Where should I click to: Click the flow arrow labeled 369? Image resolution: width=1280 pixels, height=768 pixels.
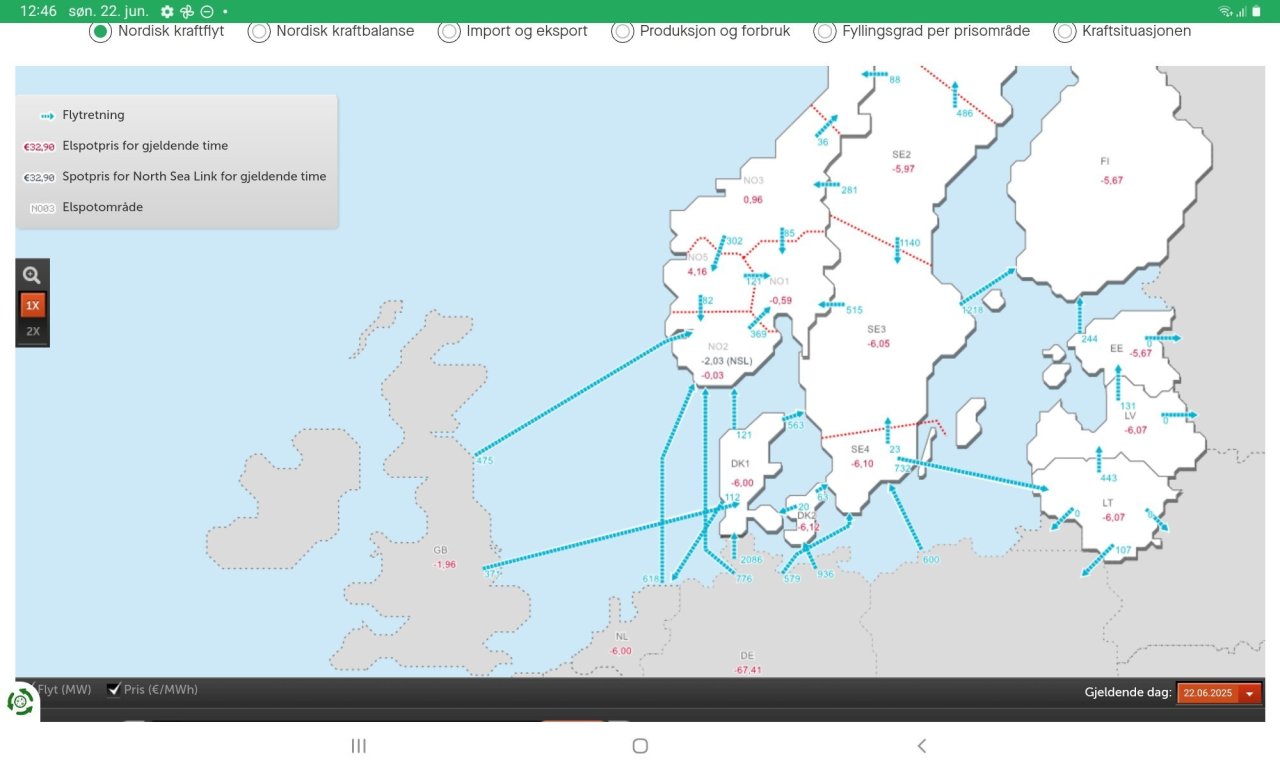[x=760, y=318]
